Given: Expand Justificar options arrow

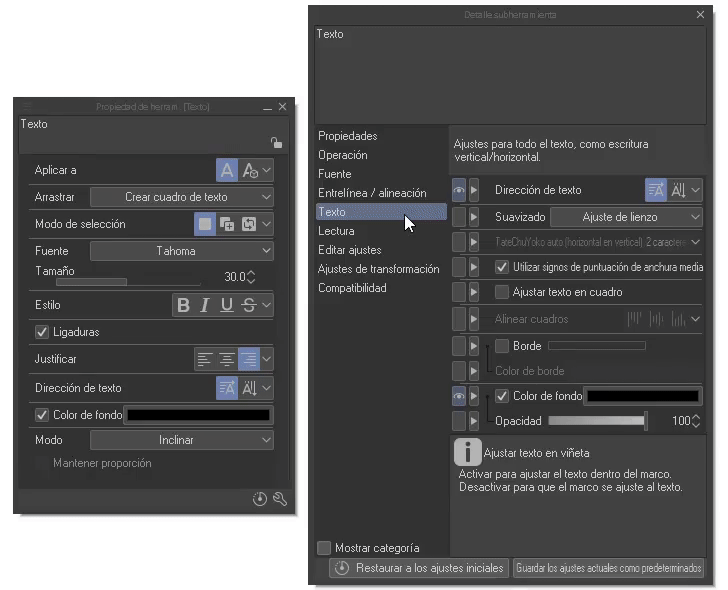Looking at the screenshot, I should 266,359.
